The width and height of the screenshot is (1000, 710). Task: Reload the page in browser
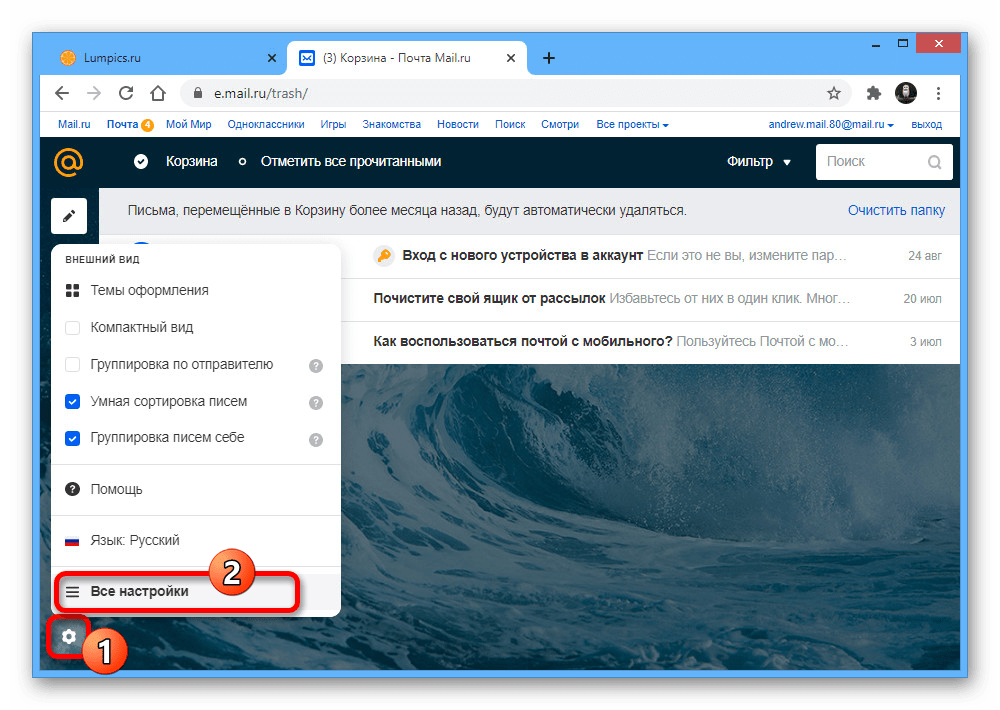126,93
